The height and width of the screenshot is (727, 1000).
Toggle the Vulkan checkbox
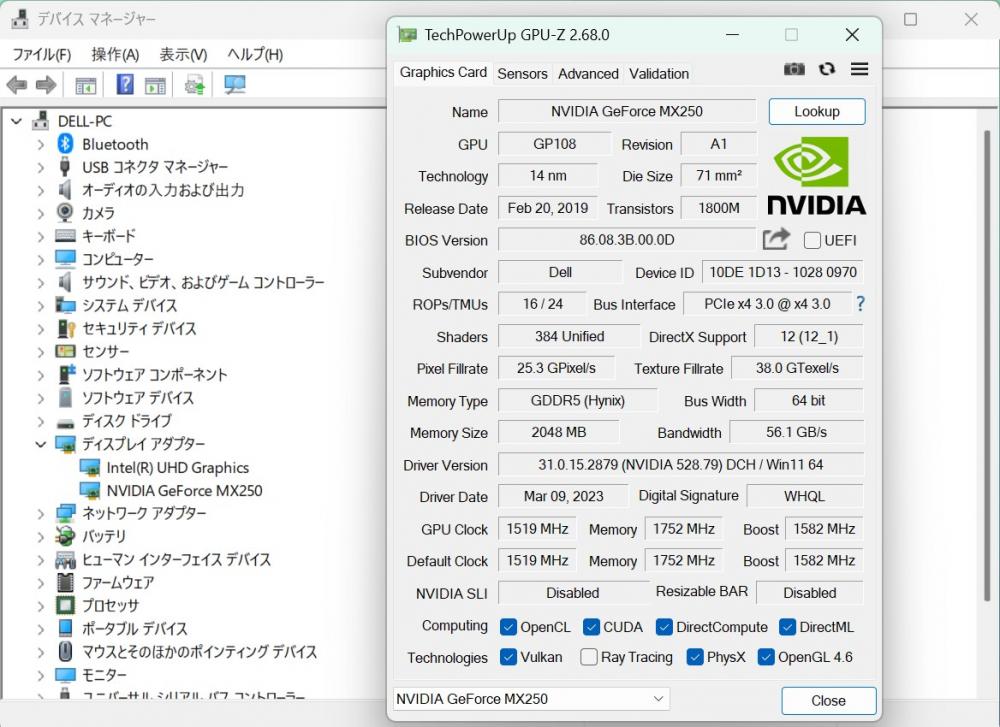coord(508,657)
